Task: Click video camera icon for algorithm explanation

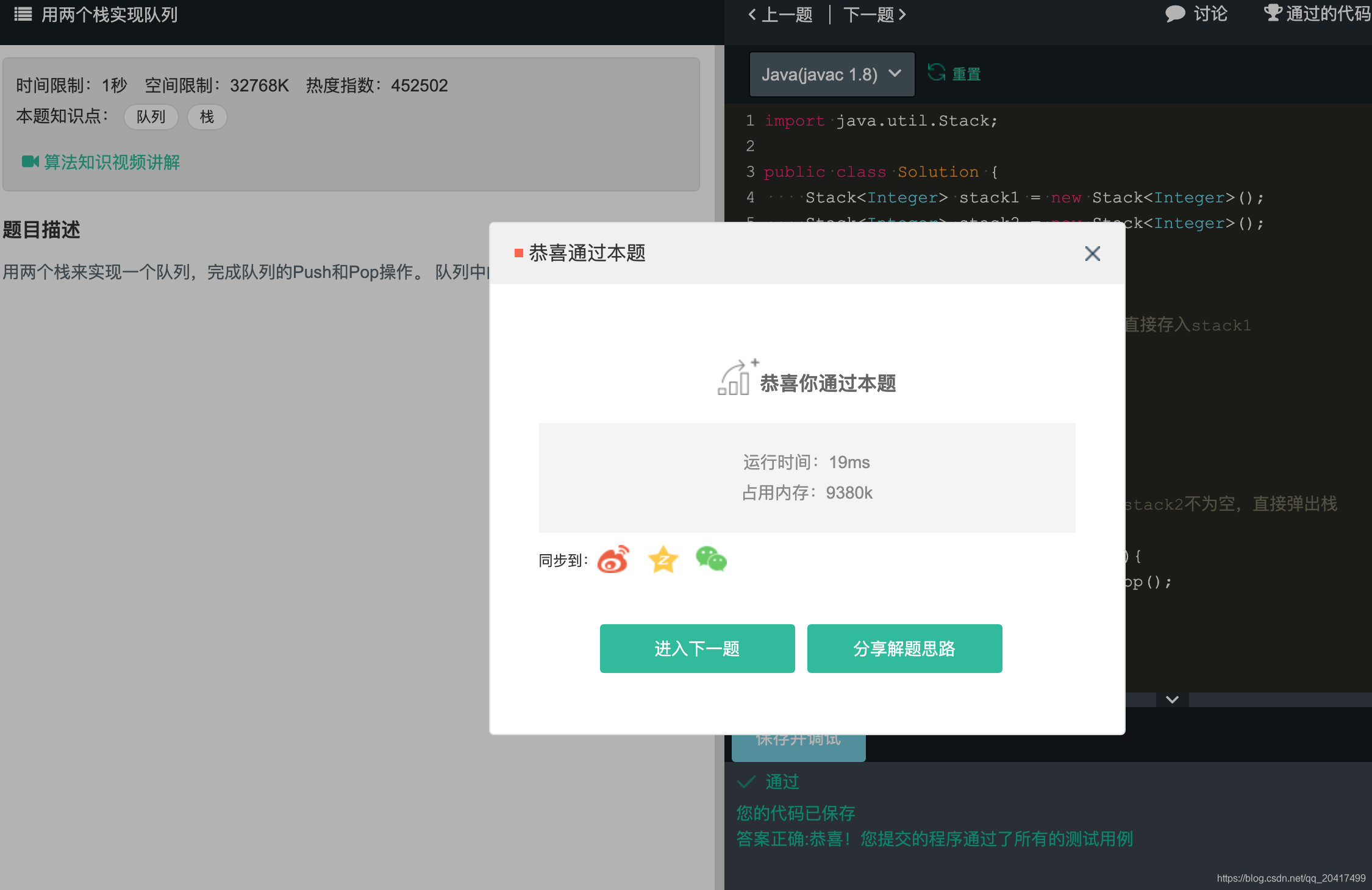Action: (30, 162)
